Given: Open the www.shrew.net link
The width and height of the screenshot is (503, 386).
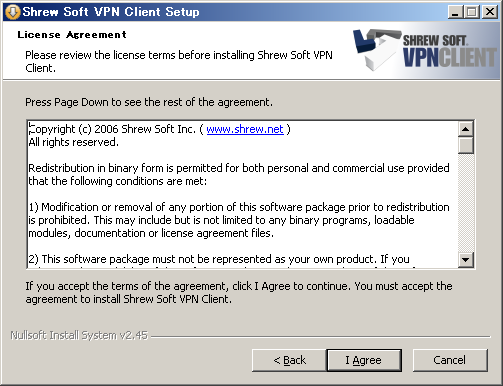Looking at the screenshot, I should (245, 129).
